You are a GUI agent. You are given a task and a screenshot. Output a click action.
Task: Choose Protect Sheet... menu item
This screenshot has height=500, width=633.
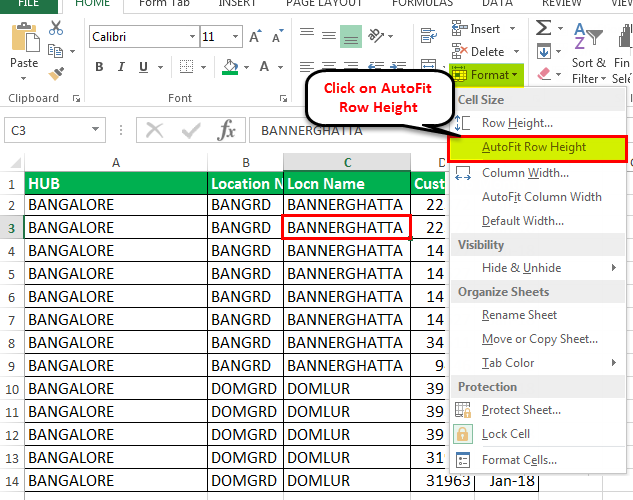(538, 410)
